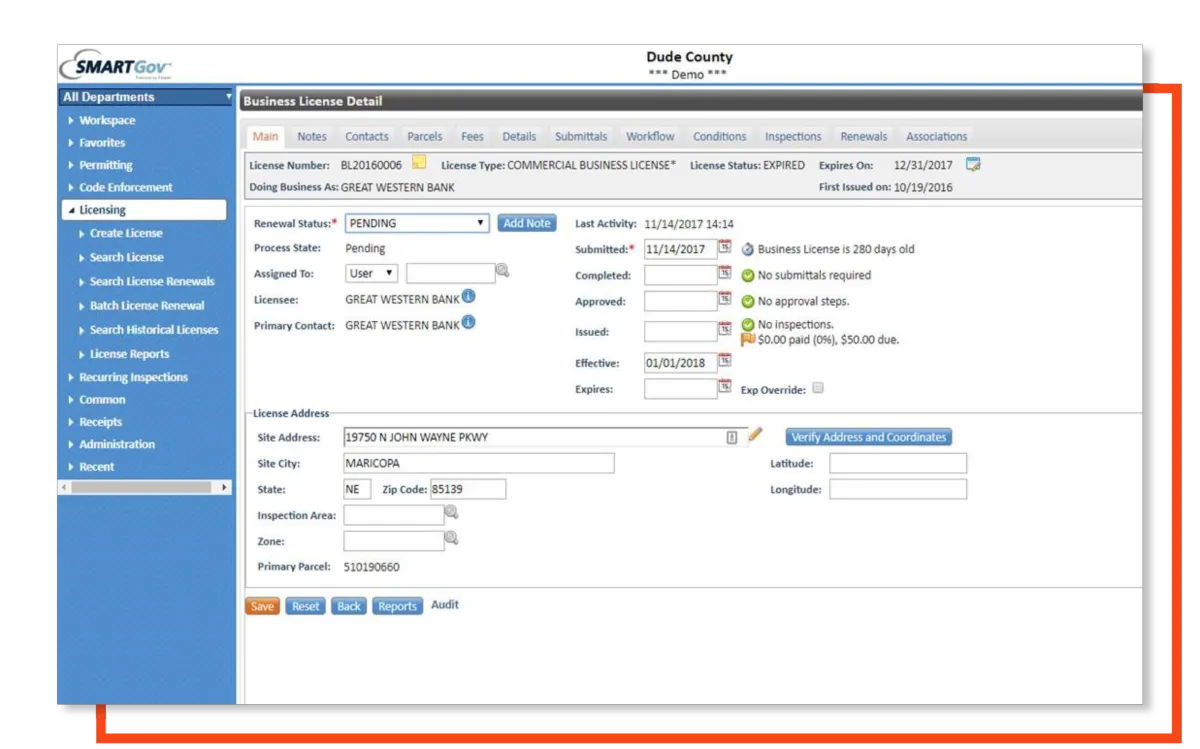Switch to the Workflow tab

pos(650,137)
